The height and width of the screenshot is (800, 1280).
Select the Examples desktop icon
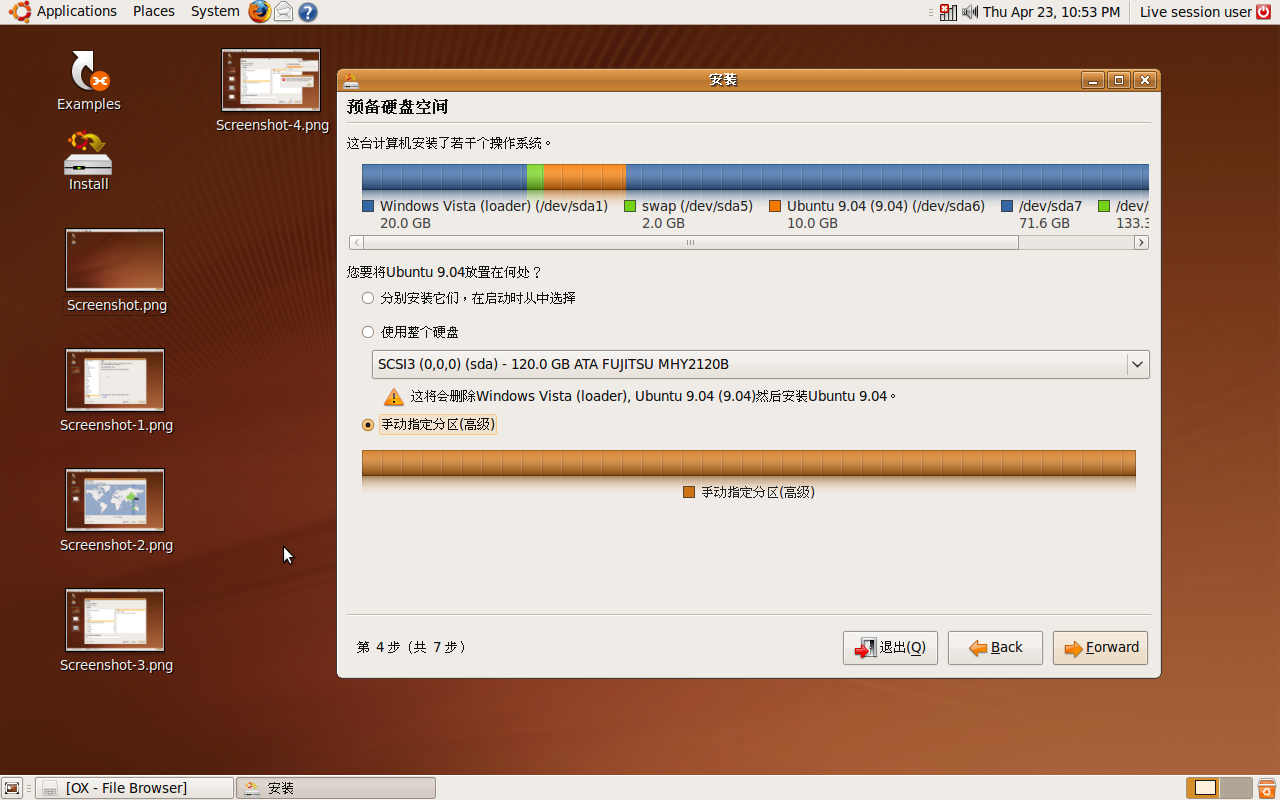(89, 81)
